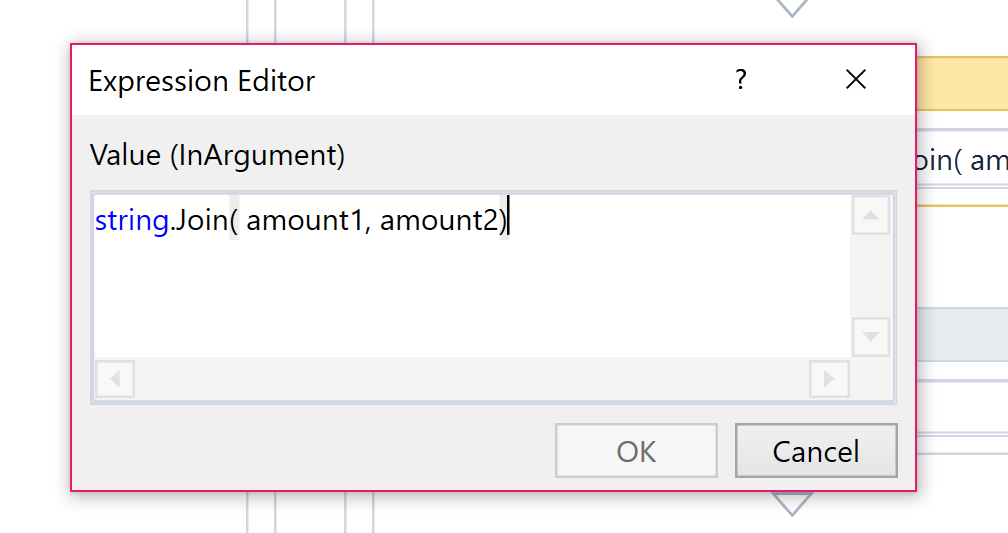Screen dimensions: 1008x533
Task: Click the vertical scrollbar track
Action: pyautogui.click(x=870, y=276)
